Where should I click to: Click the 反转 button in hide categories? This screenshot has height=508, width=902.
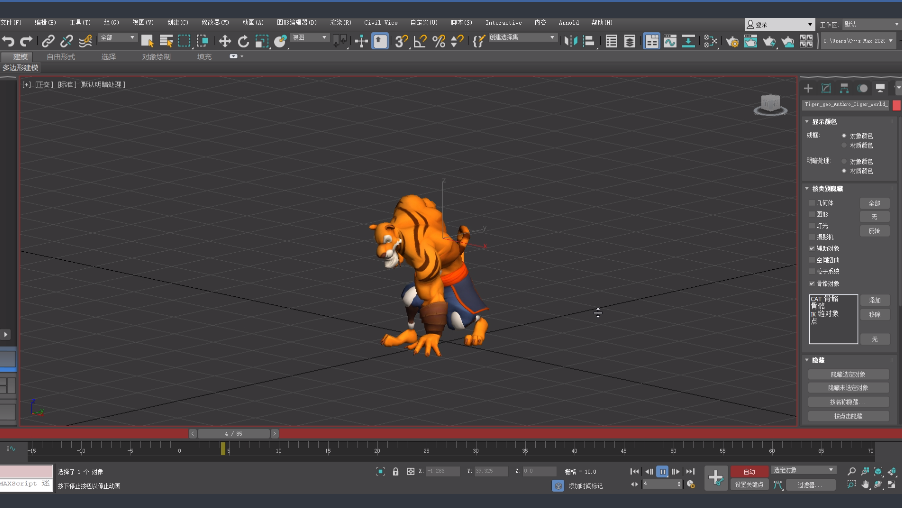pos(874,231)
